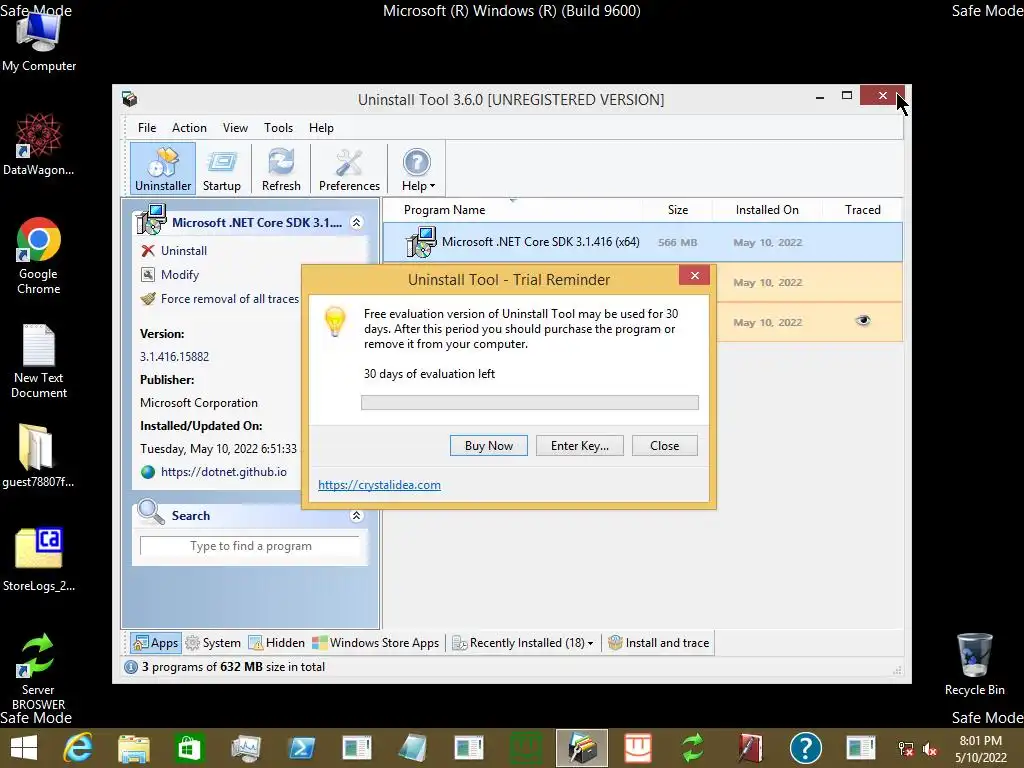Open File Explorer from the taskbar
Image resolution: width=1024 pixels, height=768 pixels.
point(134,748)
